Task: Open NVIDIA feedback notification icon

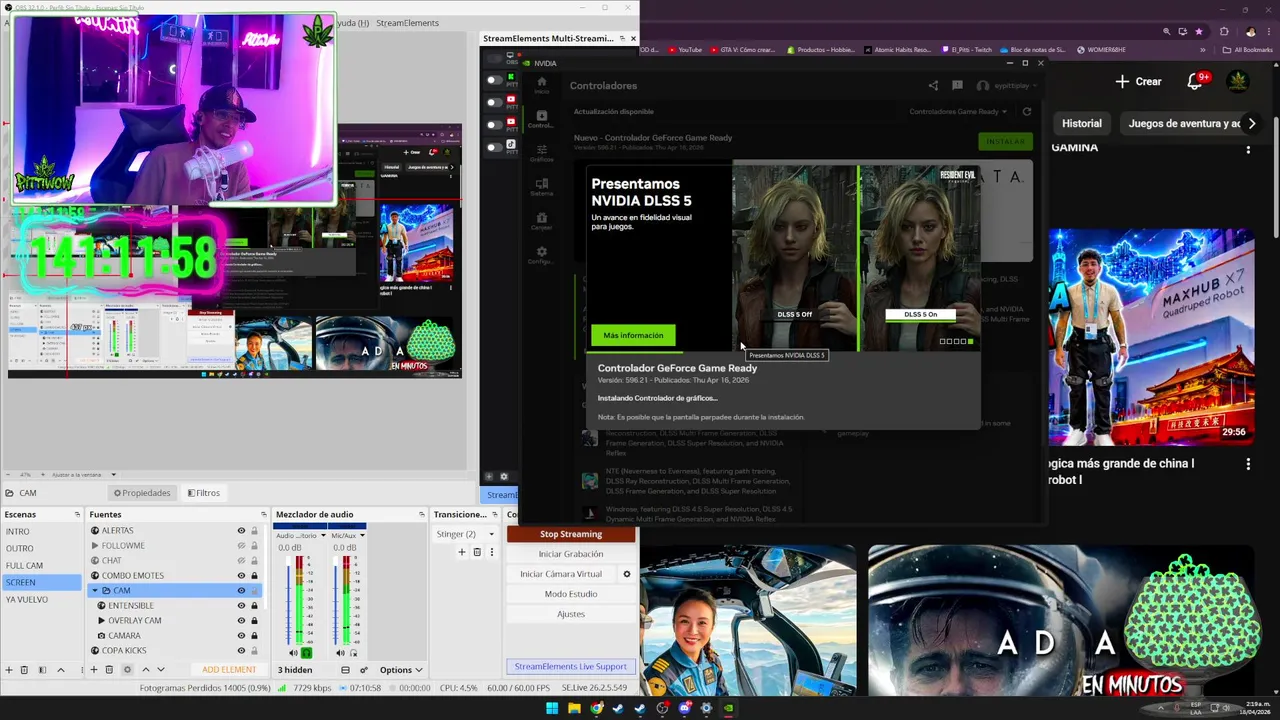Action: point(957,86)
